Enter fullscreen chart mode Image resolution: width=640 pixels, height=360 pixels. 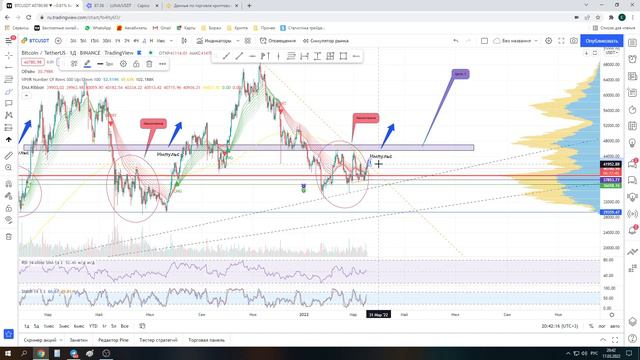[561, 41]
